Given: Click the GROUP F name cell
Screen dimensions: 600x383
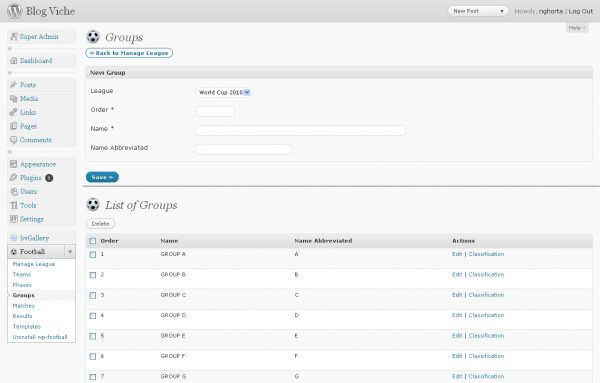Looking at the screenshot, I should coord(173,356).
